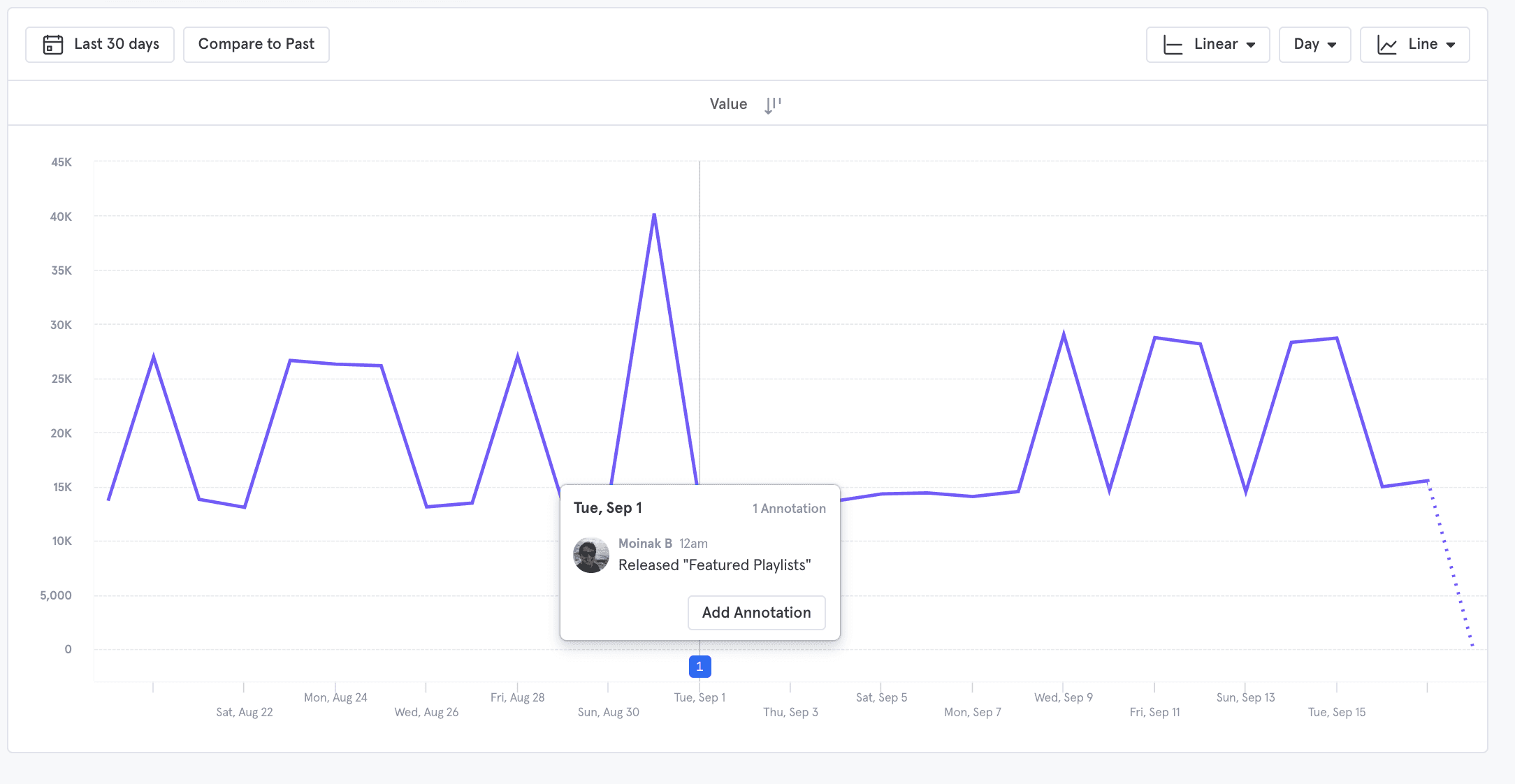This screenshot has width=1515, height=784.
Task: Expand the Day interval dropdown
Action: pyautogui.click(x=1314, y=45)
